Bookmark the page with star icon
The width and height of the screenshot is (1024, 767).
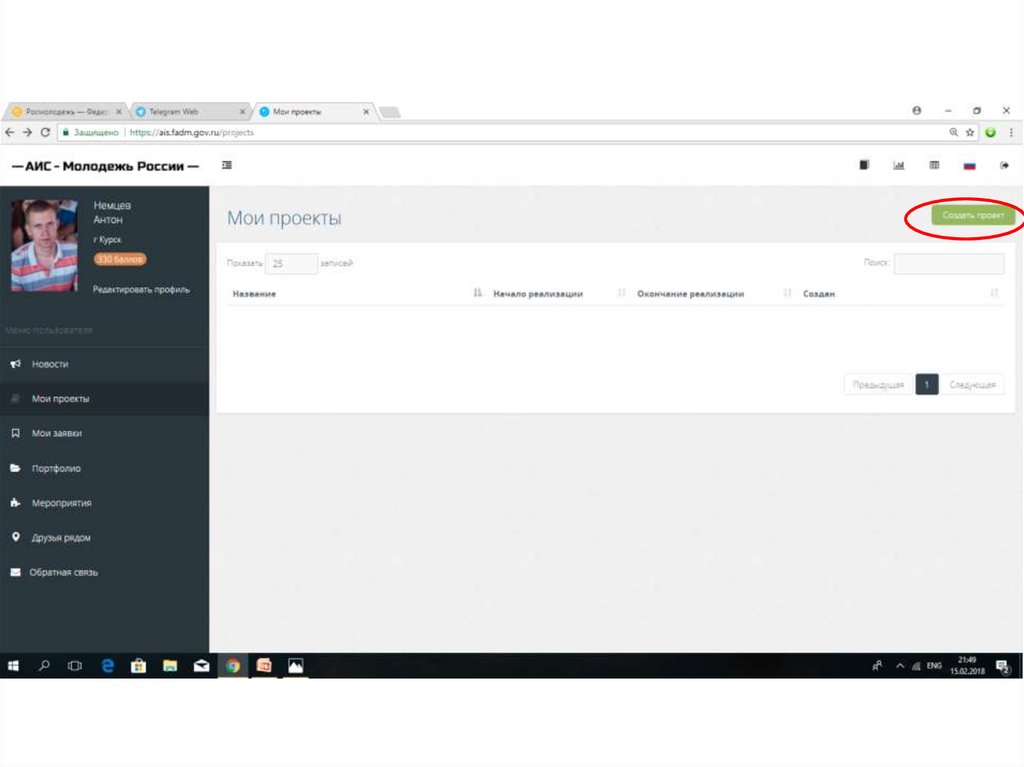(x=970, y=132)
